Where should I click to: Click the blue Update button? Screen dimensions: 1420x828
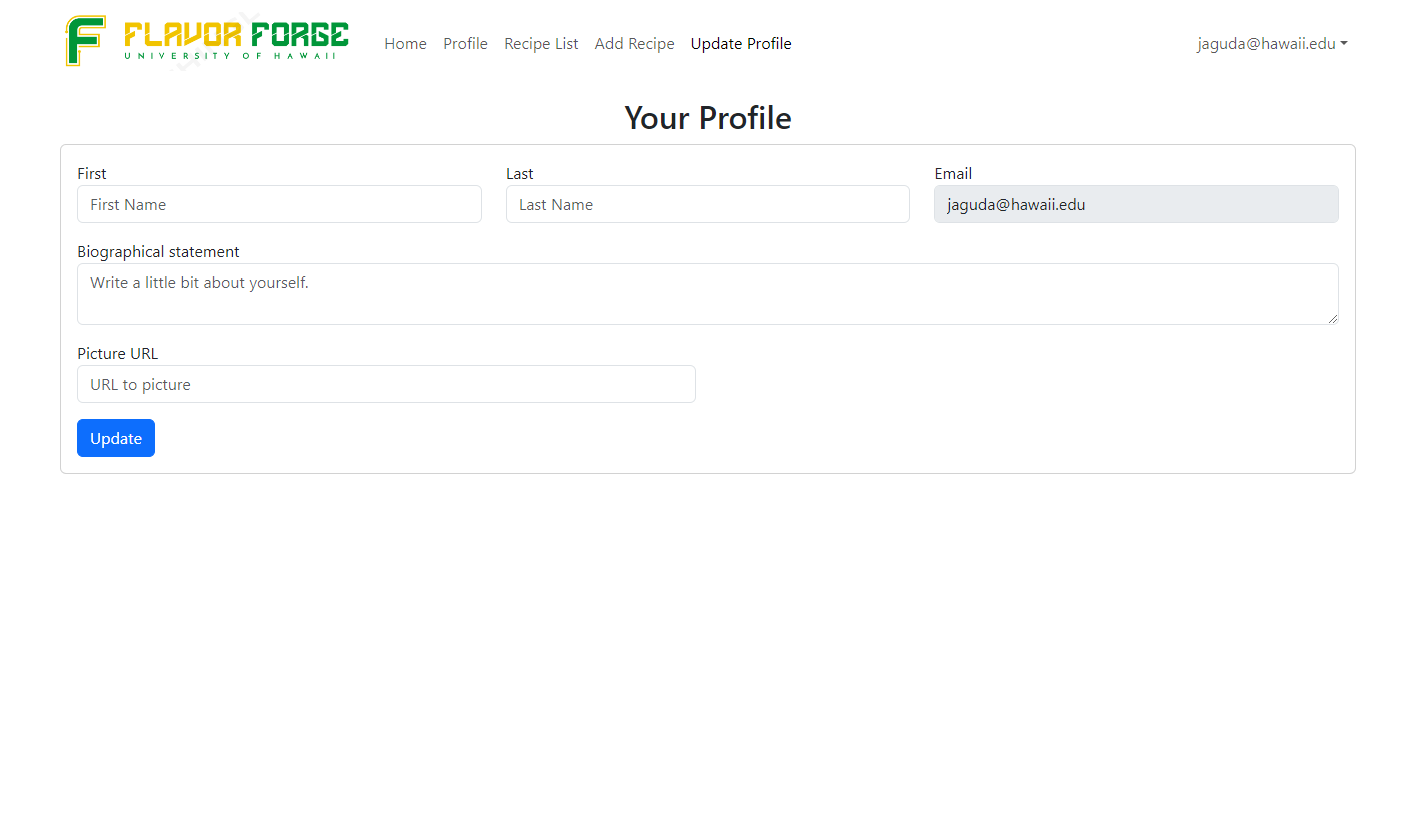[x=116, y=438]
